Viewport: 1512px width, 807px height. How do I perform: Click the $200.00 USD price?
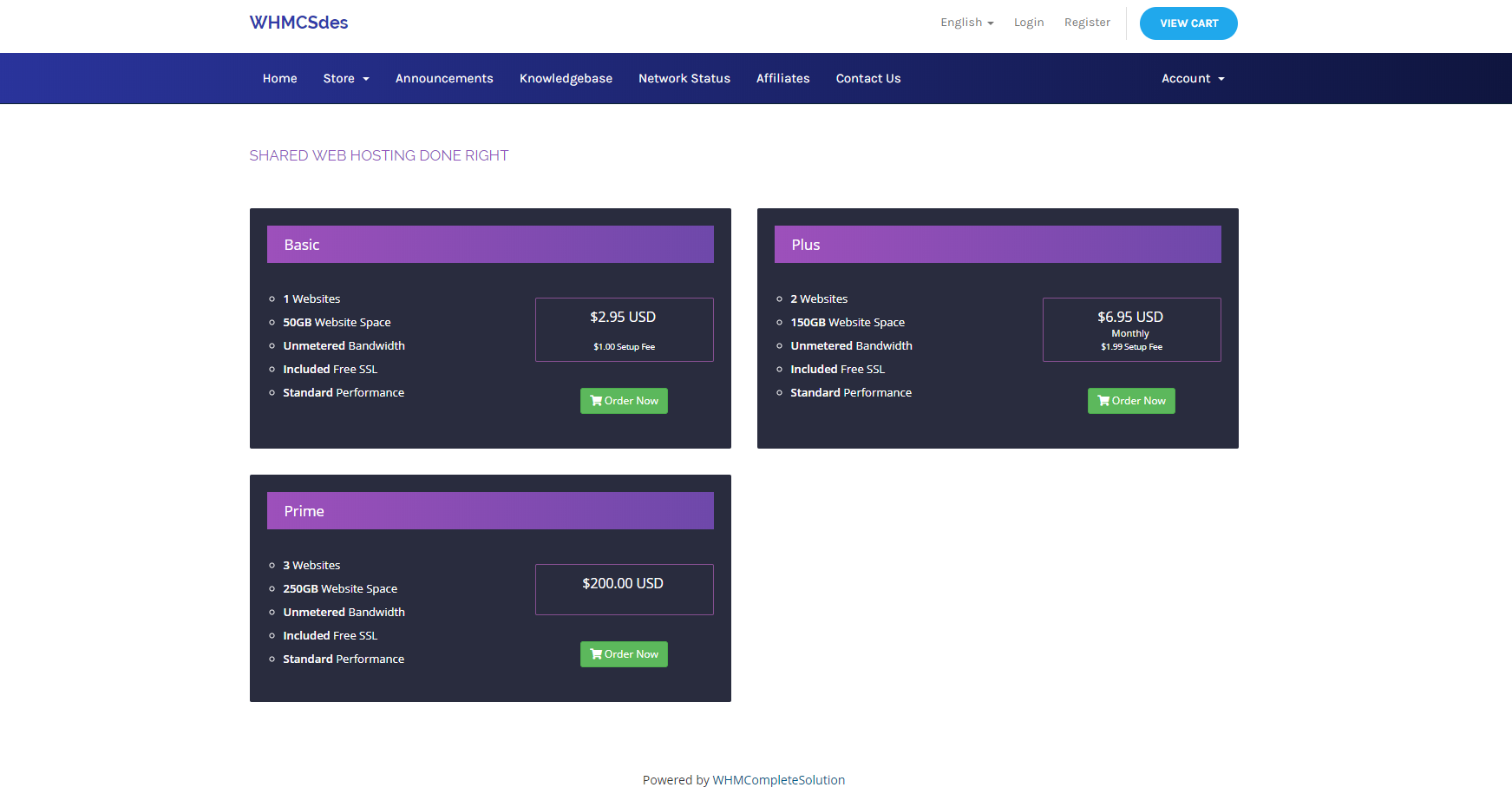coord(623,583)
